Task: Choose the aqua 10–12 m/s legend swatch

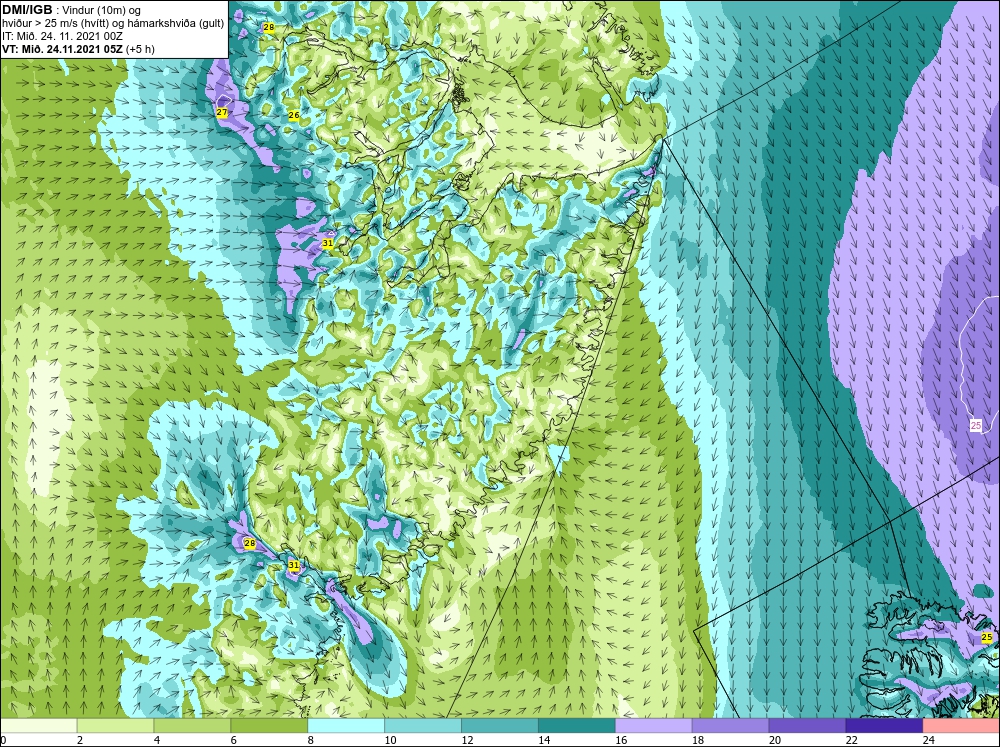Action: click(x=423, y=725)
